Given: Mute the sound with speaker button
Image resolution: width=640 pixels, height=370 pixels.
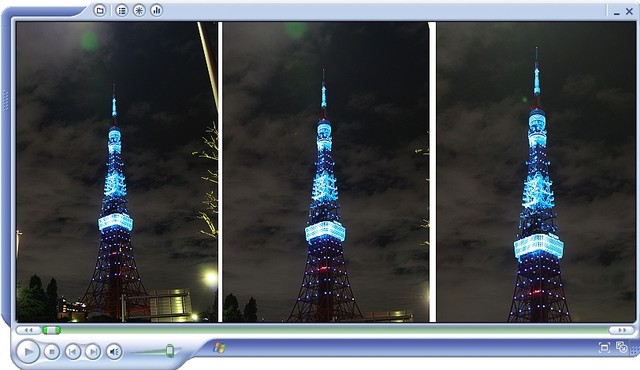Looking at the screenshot, I should pos(114,352).
